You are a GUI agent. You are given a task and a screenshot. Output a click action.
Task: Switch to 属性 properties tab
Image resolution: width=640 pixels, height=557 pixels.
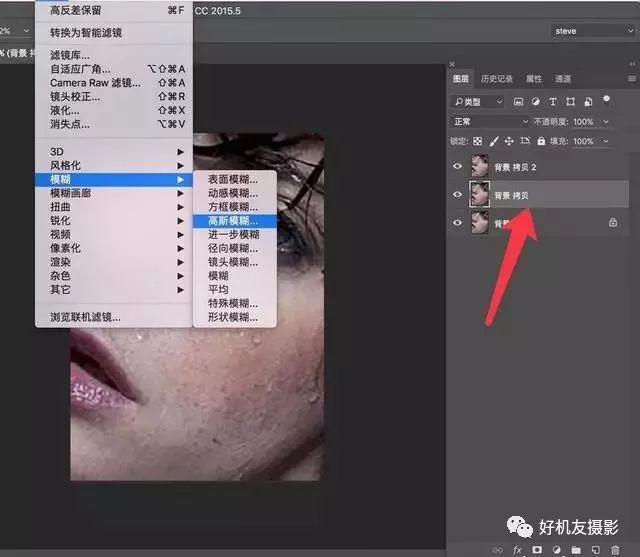pos(533,78)
